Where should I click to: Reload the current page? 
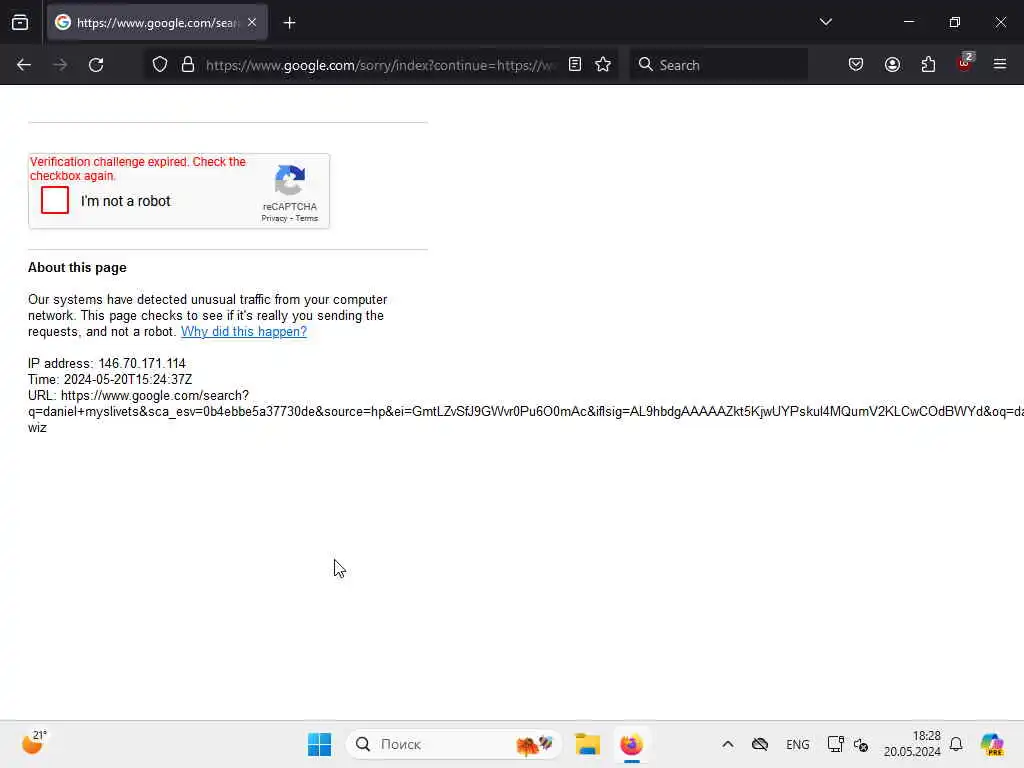[96, 65]
